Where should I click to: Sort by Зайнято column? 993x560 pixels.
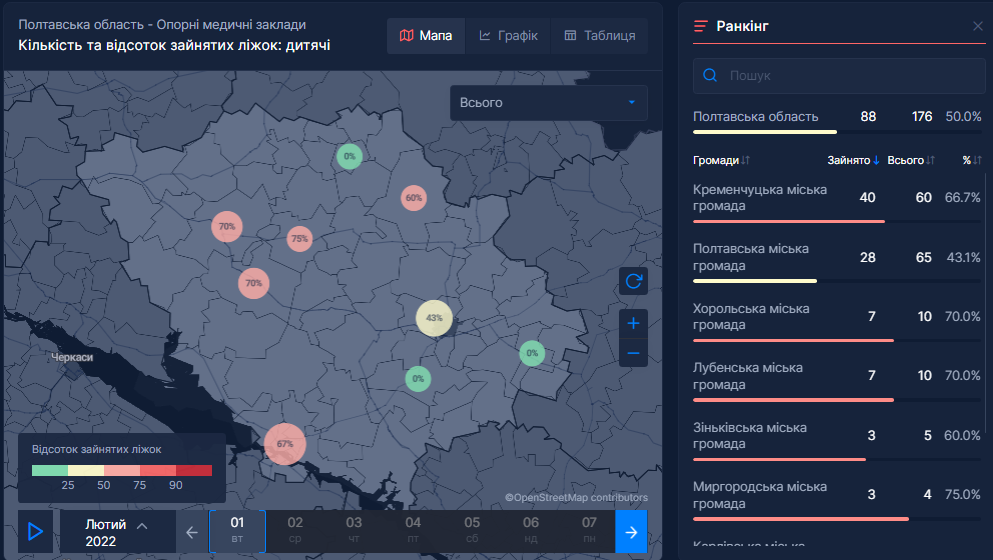click(853, 160)
